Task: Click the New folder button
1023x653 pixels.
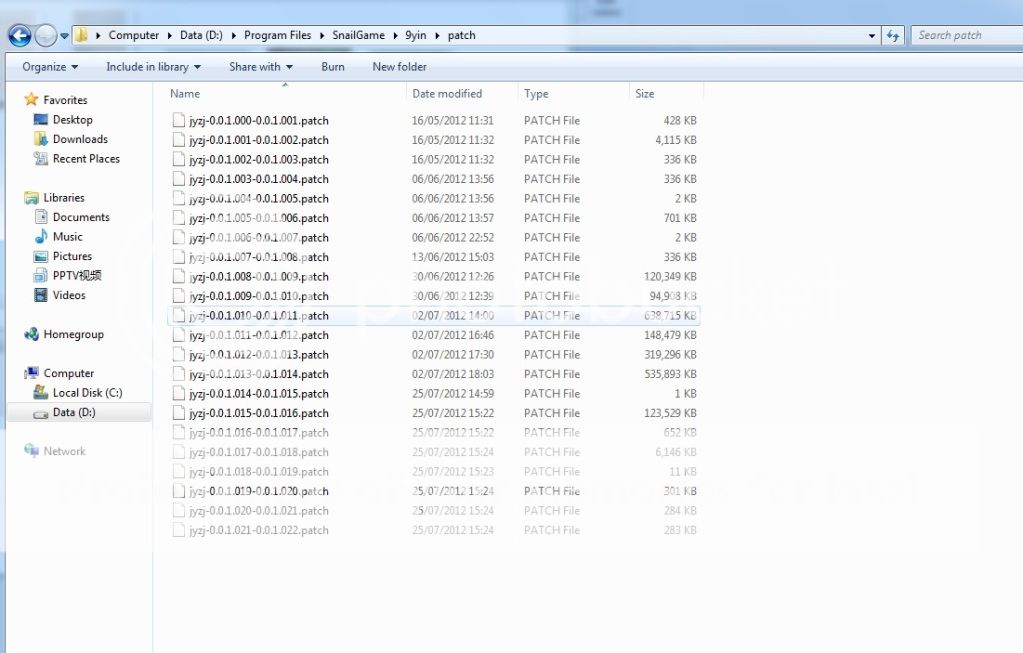Action: tap(399, 67)
